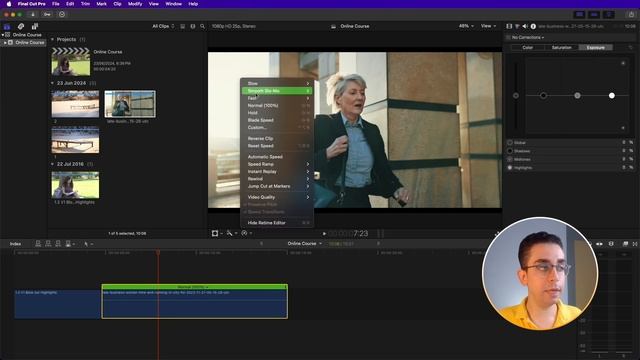Image resolution: width=640 pixels, height=360 pixels.
Task: Open the transform tool dropdown icon
Action: pyautogui.click(x=217, y=233)
